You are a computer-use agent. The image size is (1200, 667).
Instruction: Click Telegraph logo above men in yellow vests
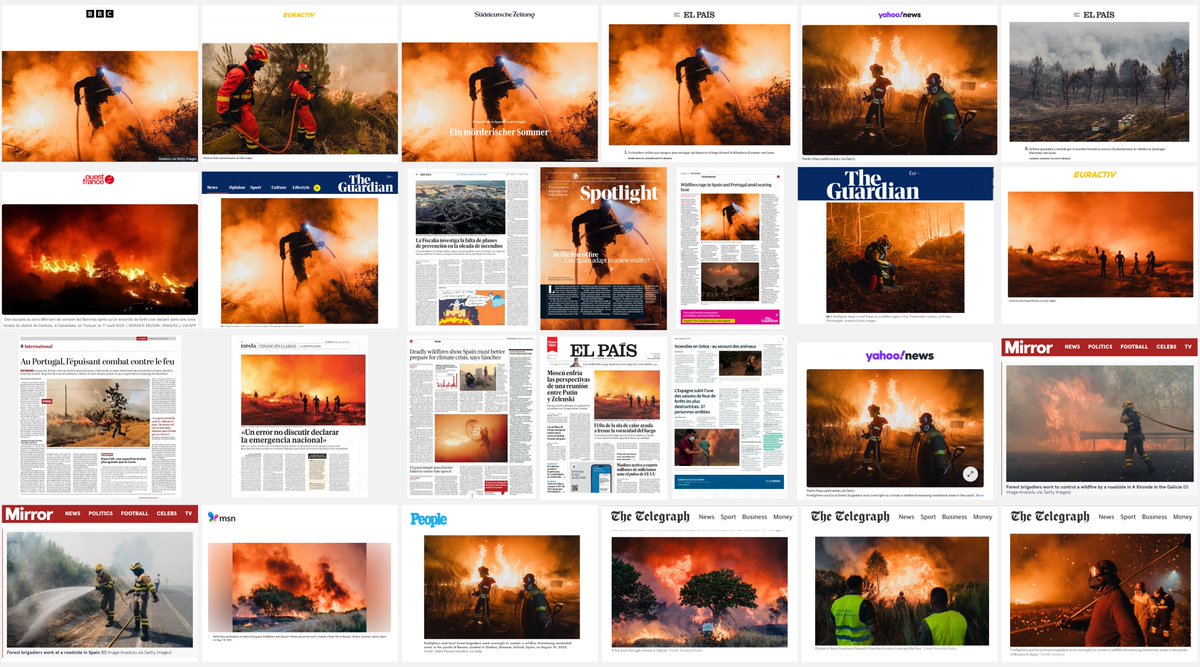click(850, 517)
